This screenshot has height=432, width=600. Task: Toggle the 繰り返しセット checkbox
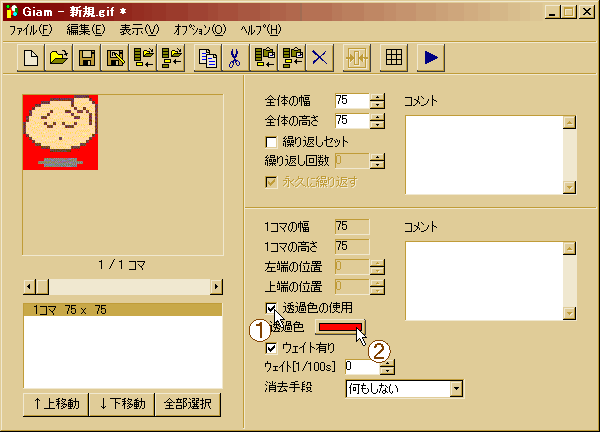click(271, 142)
